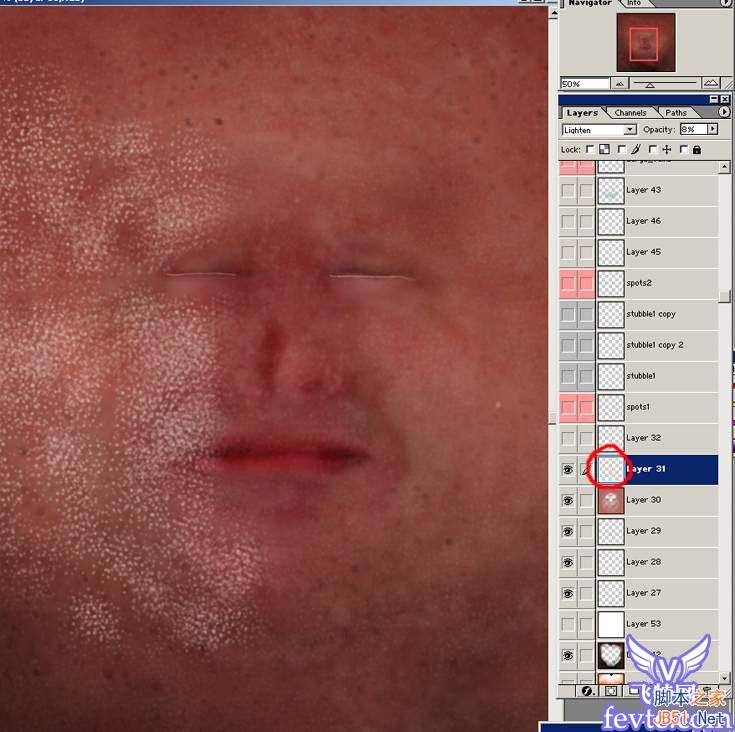Enable Lock position checkbox
Screen dimensions: 735x732
click(652, 149)
